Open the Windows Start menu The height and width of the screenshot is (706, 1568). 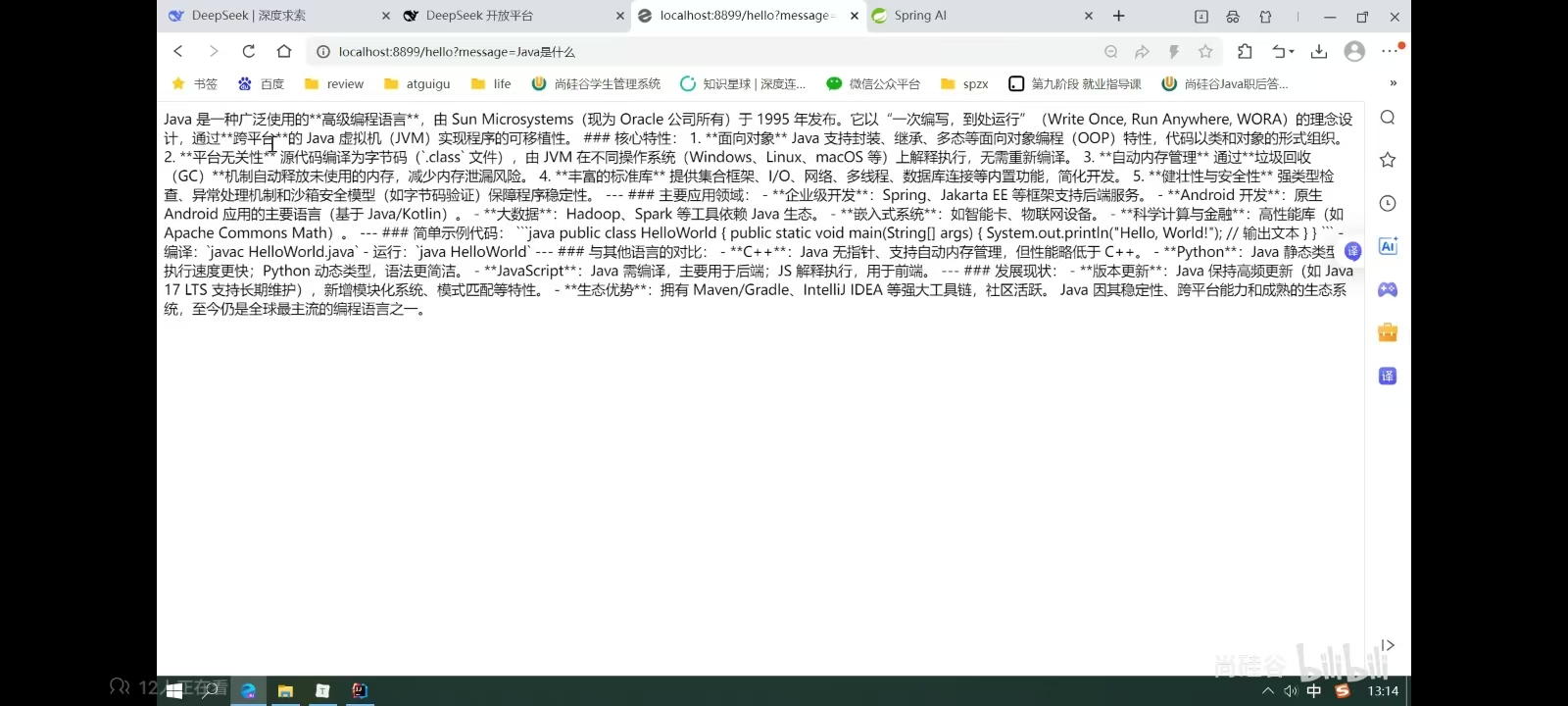(174, 690)
